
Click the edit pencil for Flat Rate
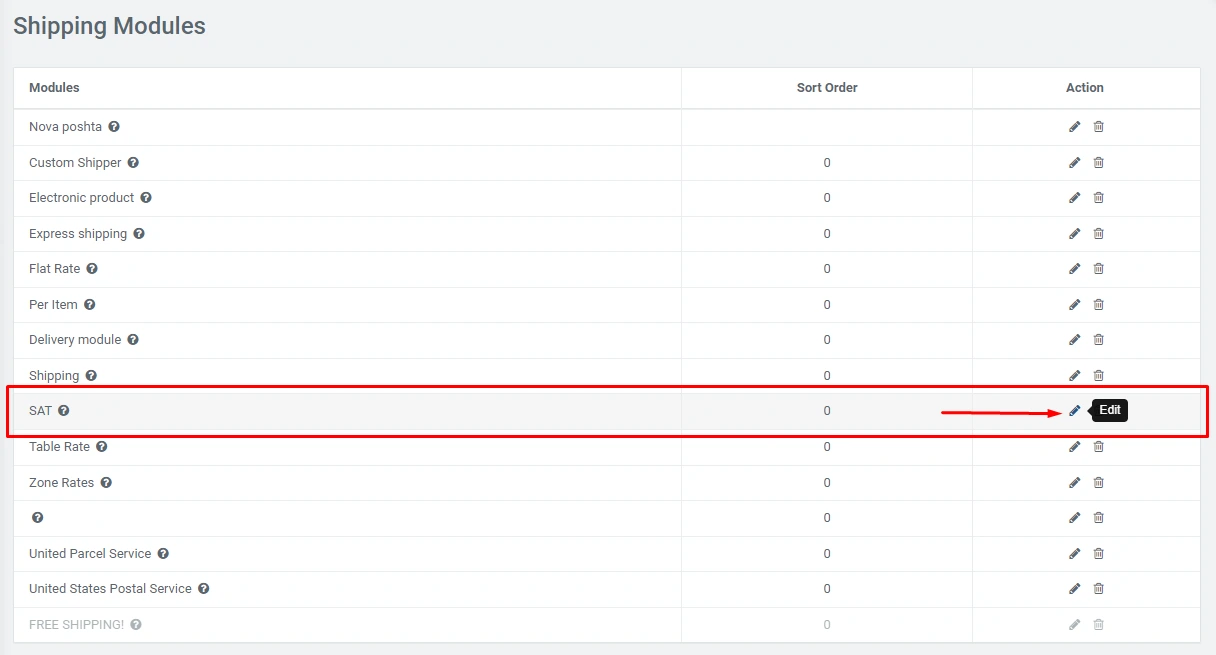tap(1075, 269)
